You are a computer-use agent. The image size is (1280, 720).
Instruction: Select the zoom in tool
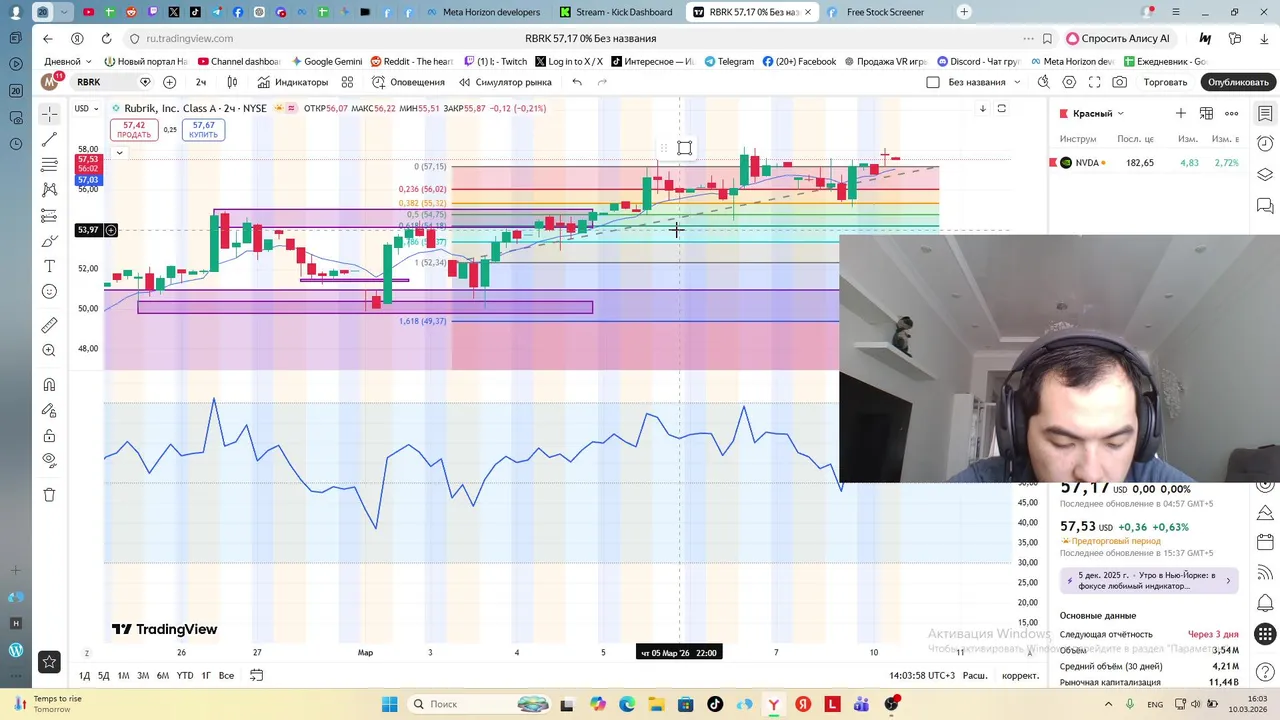[x=49, y=351]
